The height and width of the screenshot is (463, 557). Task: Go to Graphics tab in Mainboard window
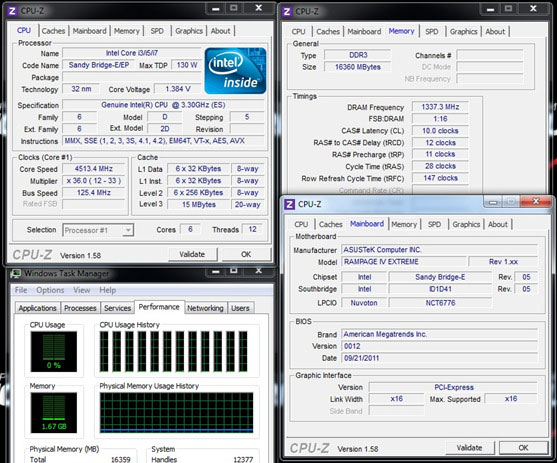[466, 224]
